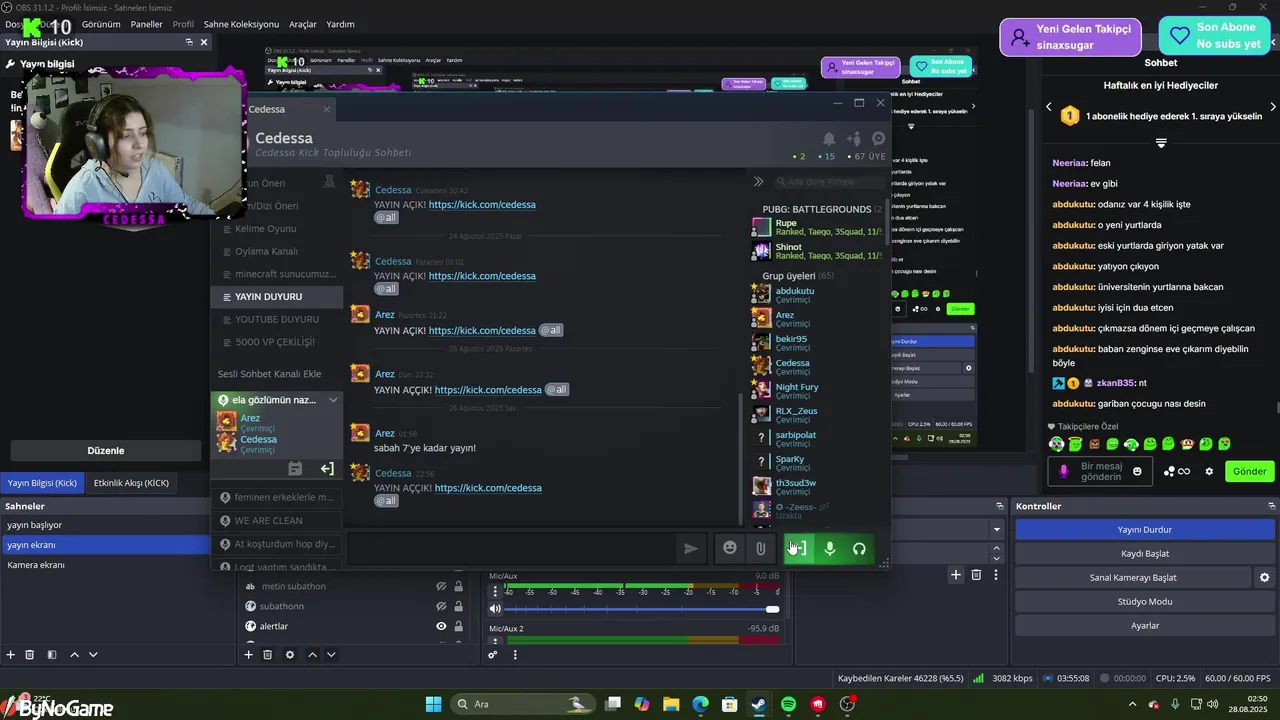Open Cedessa group settings gear
The width and height of the screenshot is (1280, 720).
[x=878, y=139]
